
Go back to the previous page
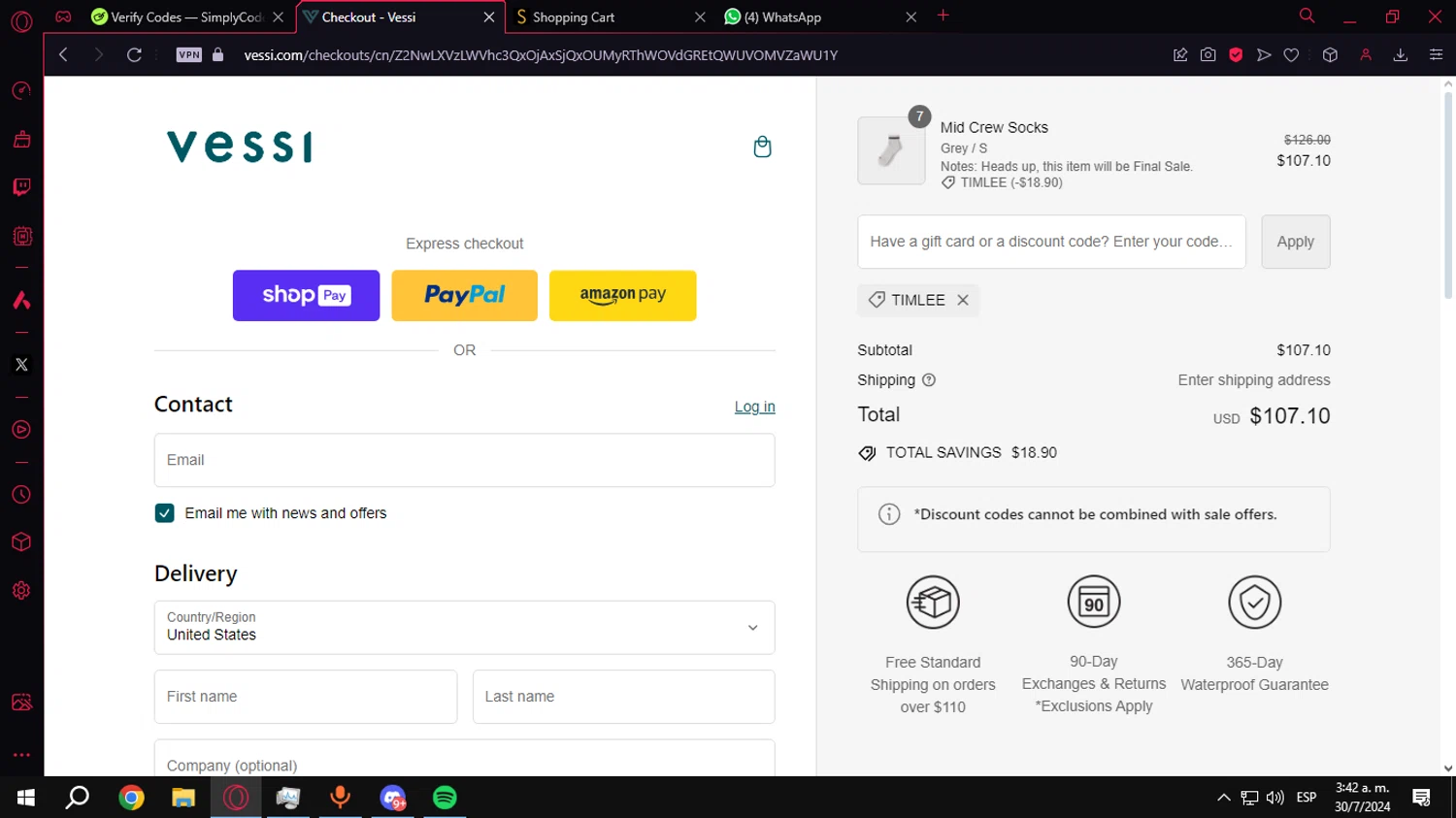pos(63,55)
